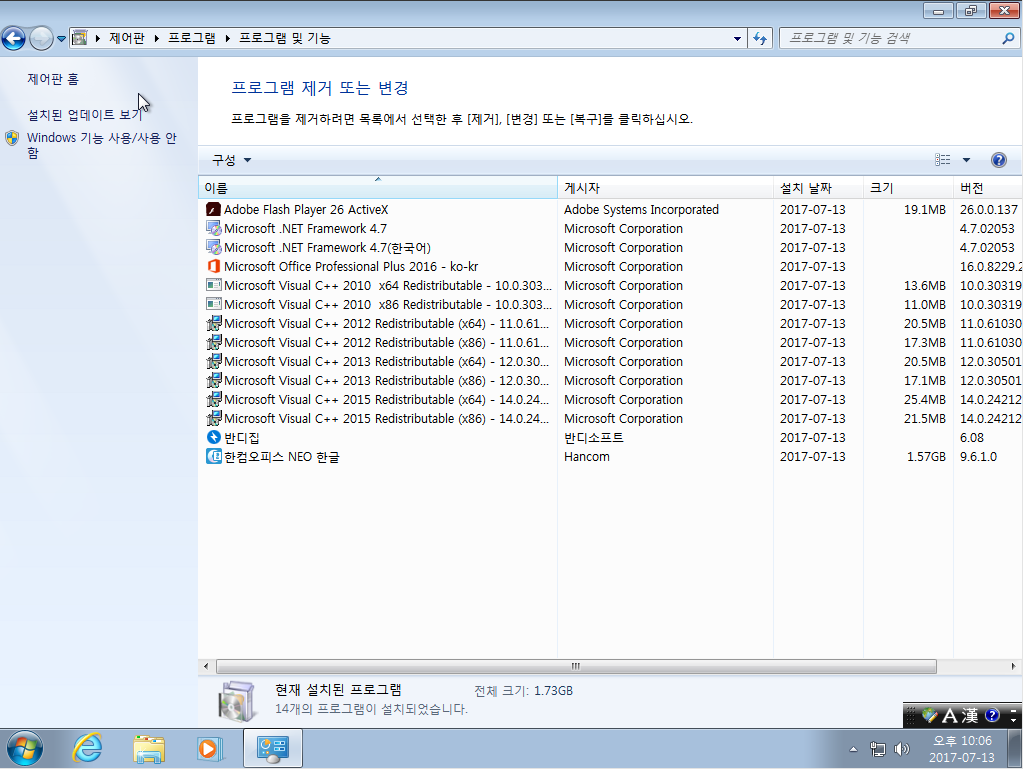The width and height of the screenshot is (1023, 769).
Task: Click the Control Panel icon in address bar
Action: [x=80, y=38]
